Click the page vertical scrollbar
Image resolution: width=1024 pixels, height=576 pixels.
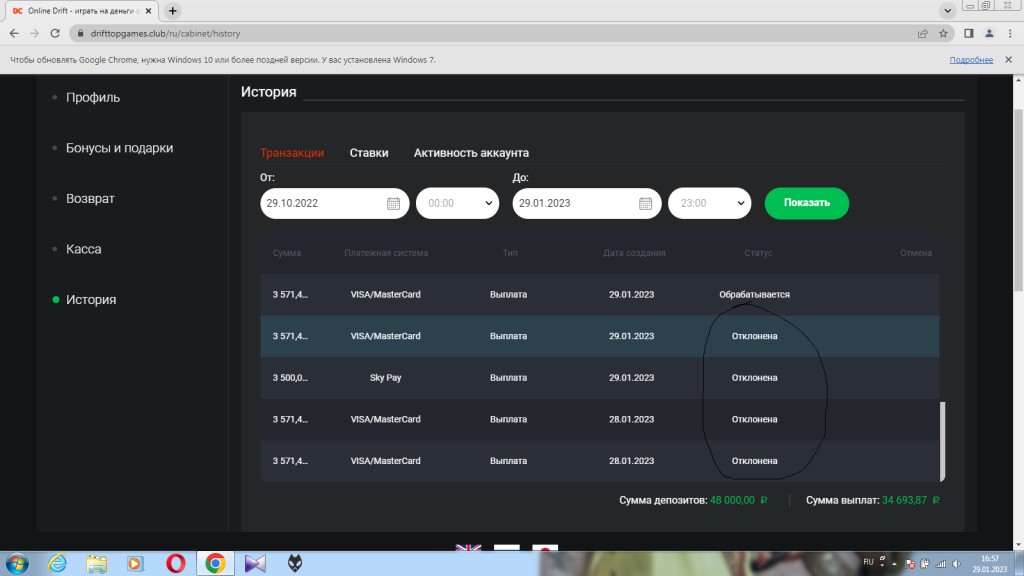[1018, 199]
